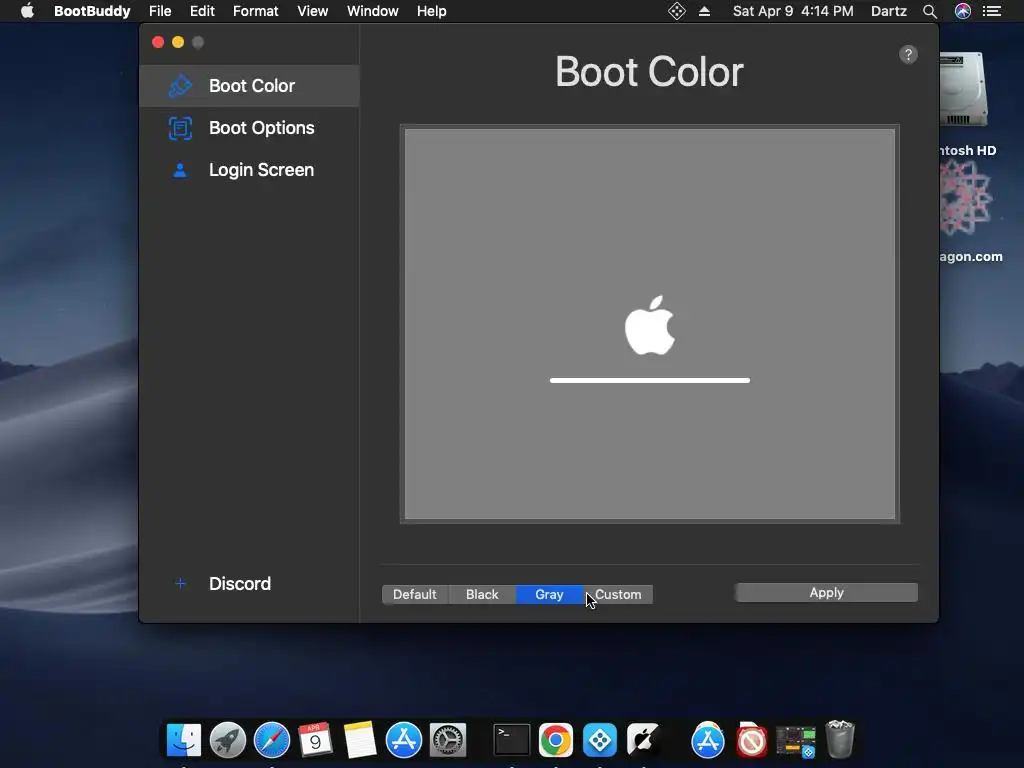Open Boot Options in the sidebar
The image size is (1024, 768).
click(249, 128)
